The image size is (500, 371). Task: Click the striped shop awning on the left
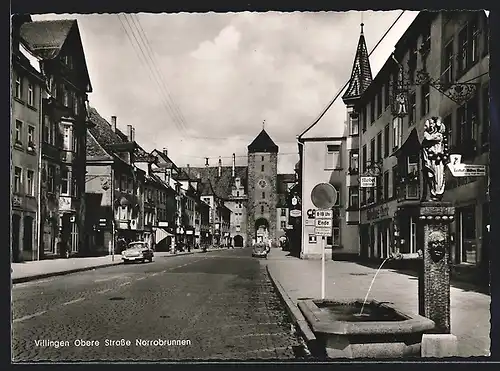pos(163,236)
